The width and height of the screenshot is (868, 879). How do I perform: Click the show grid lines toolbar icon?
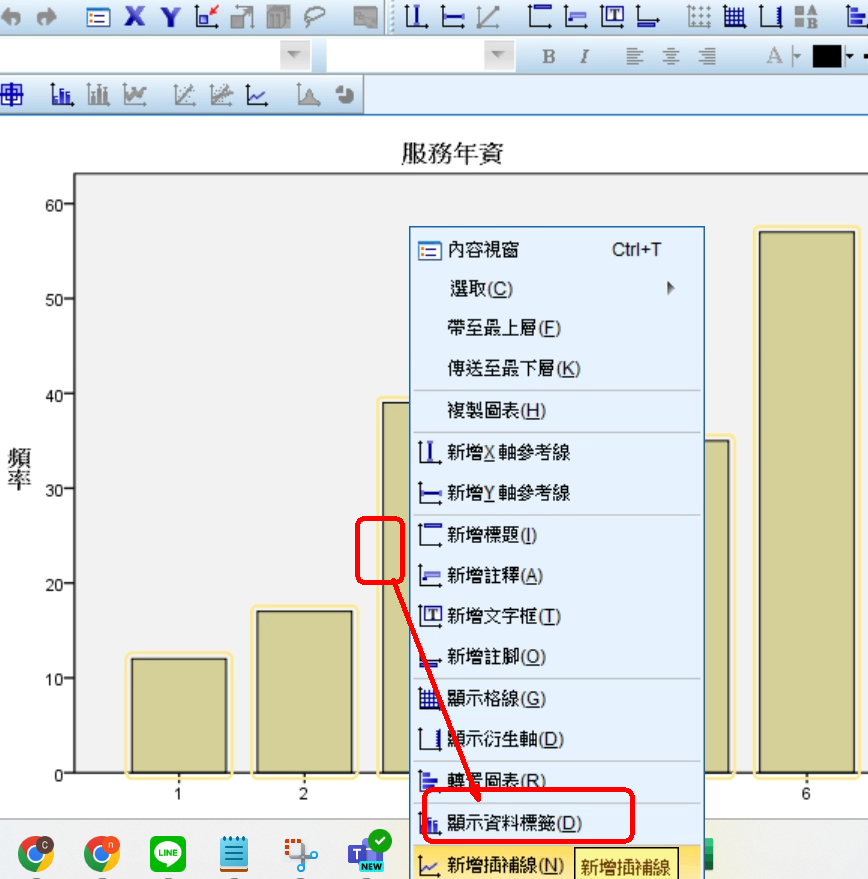pos(734,17)
